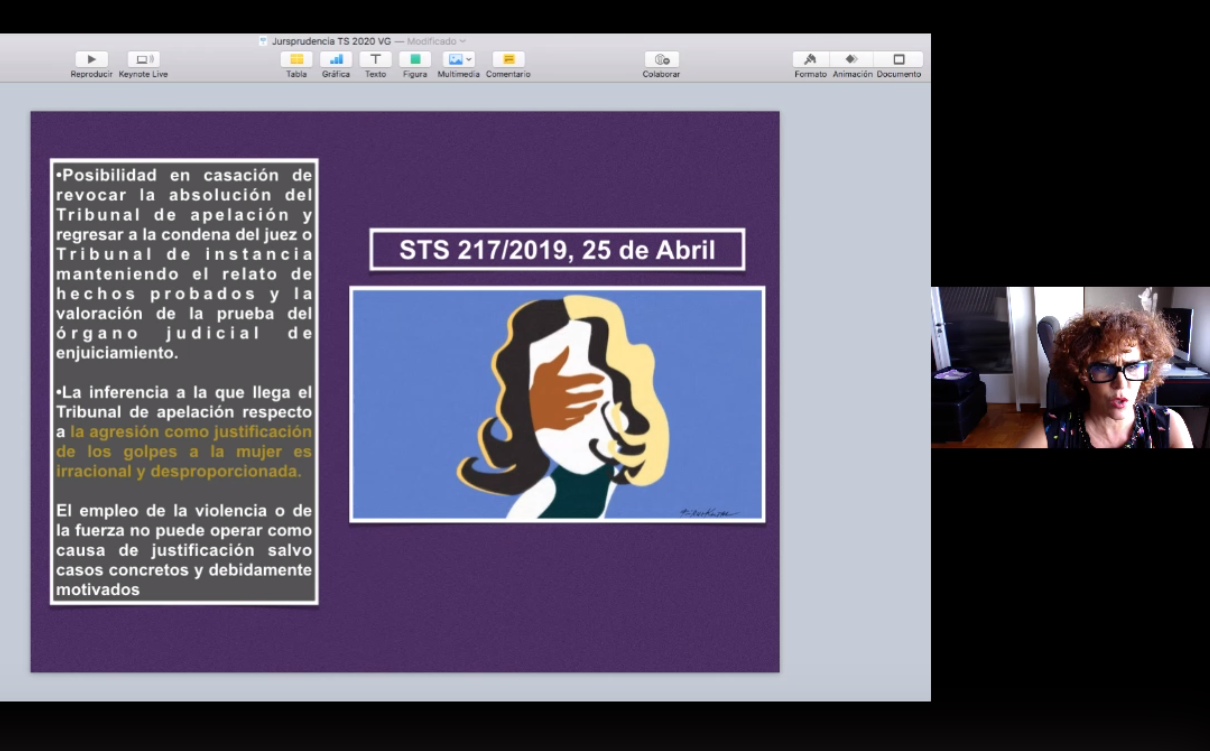Screen dimensions: 1210x751
Task: Toggle the Formato inspector panel
Action: pyautogui.click(x=810, y=60)
